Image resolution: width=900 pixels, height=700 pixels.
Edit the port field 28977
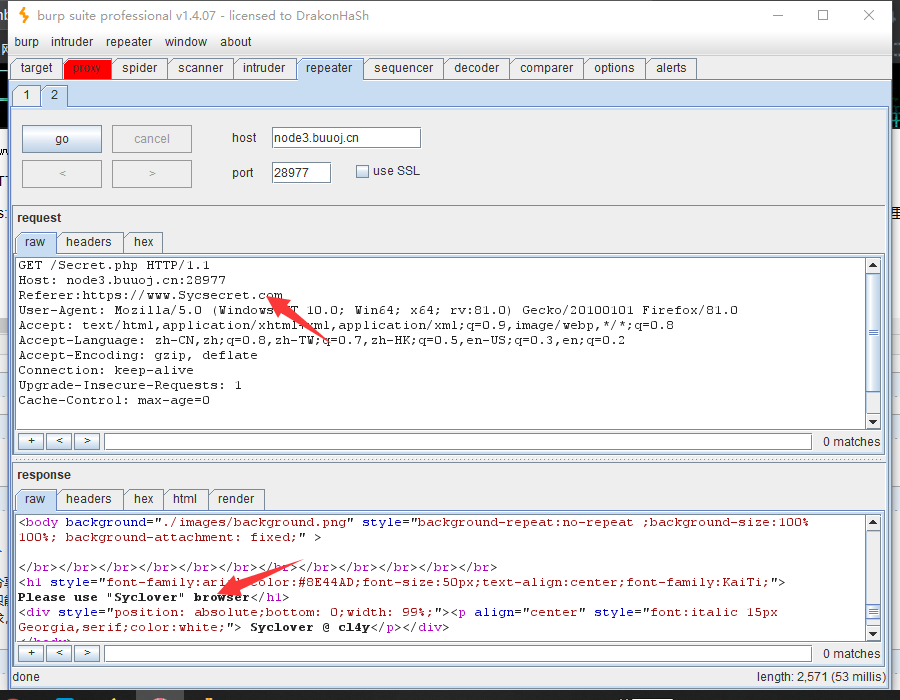point(301,173)
